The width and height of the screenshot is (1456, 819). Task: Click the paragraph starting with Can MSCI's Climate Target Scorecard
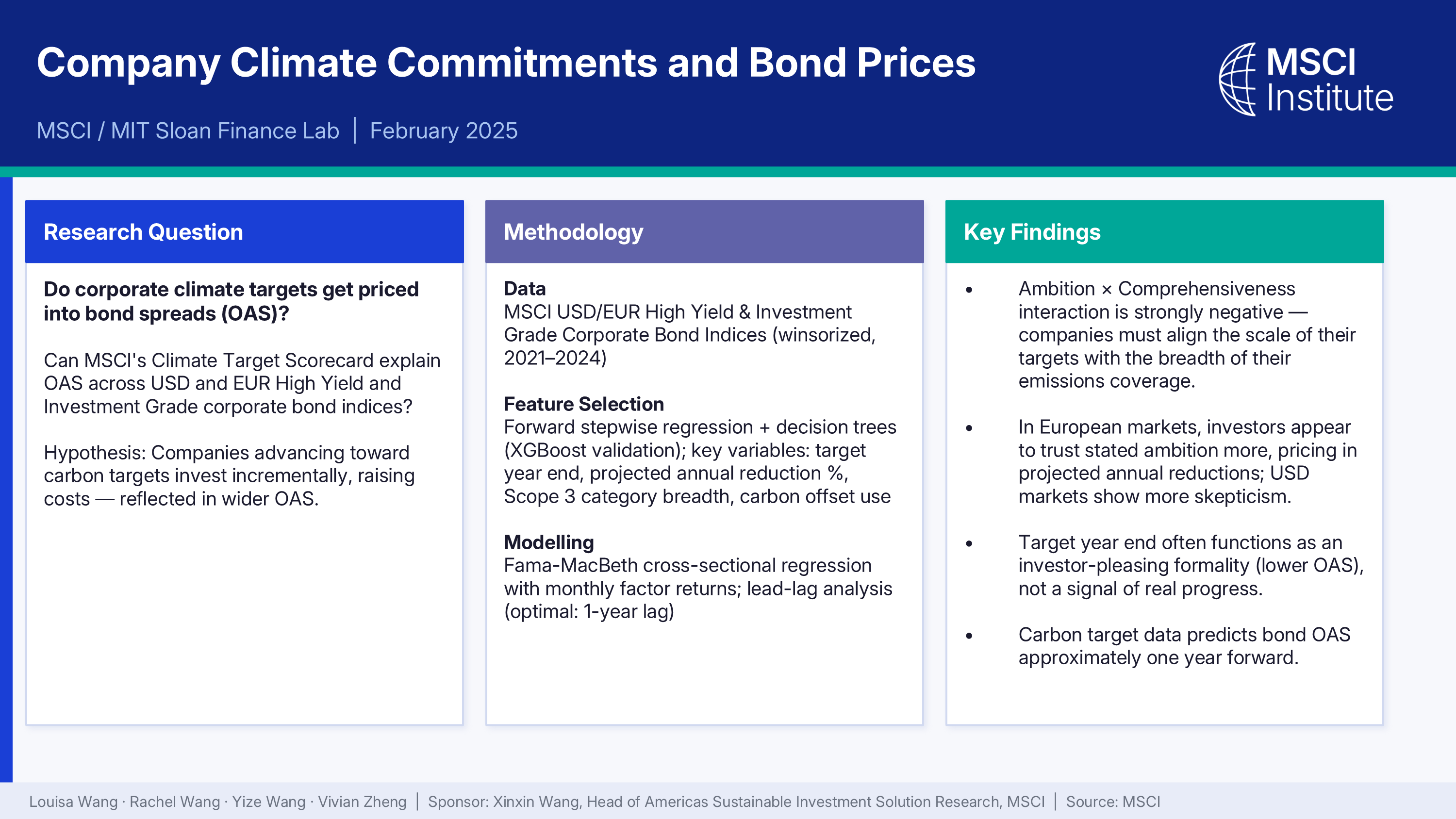[242, 383]
